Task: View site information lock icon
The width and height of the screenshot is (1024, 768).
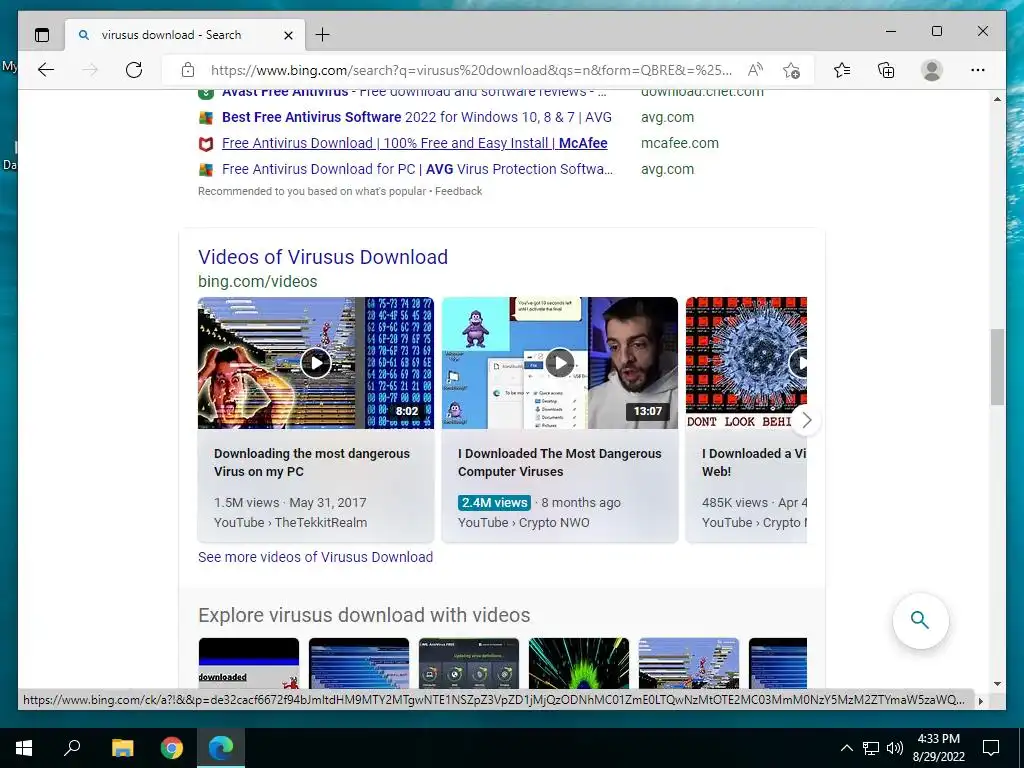Action: [188, 70]
